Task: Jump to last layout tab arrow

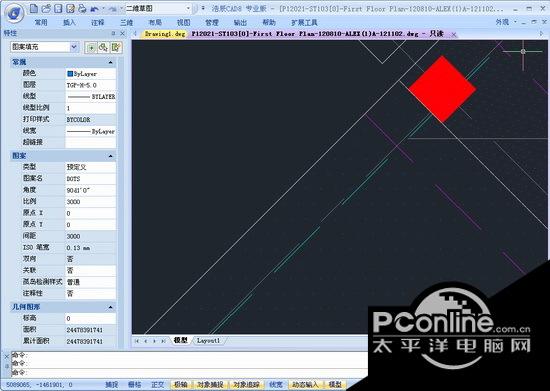Action: click(163, 341)
